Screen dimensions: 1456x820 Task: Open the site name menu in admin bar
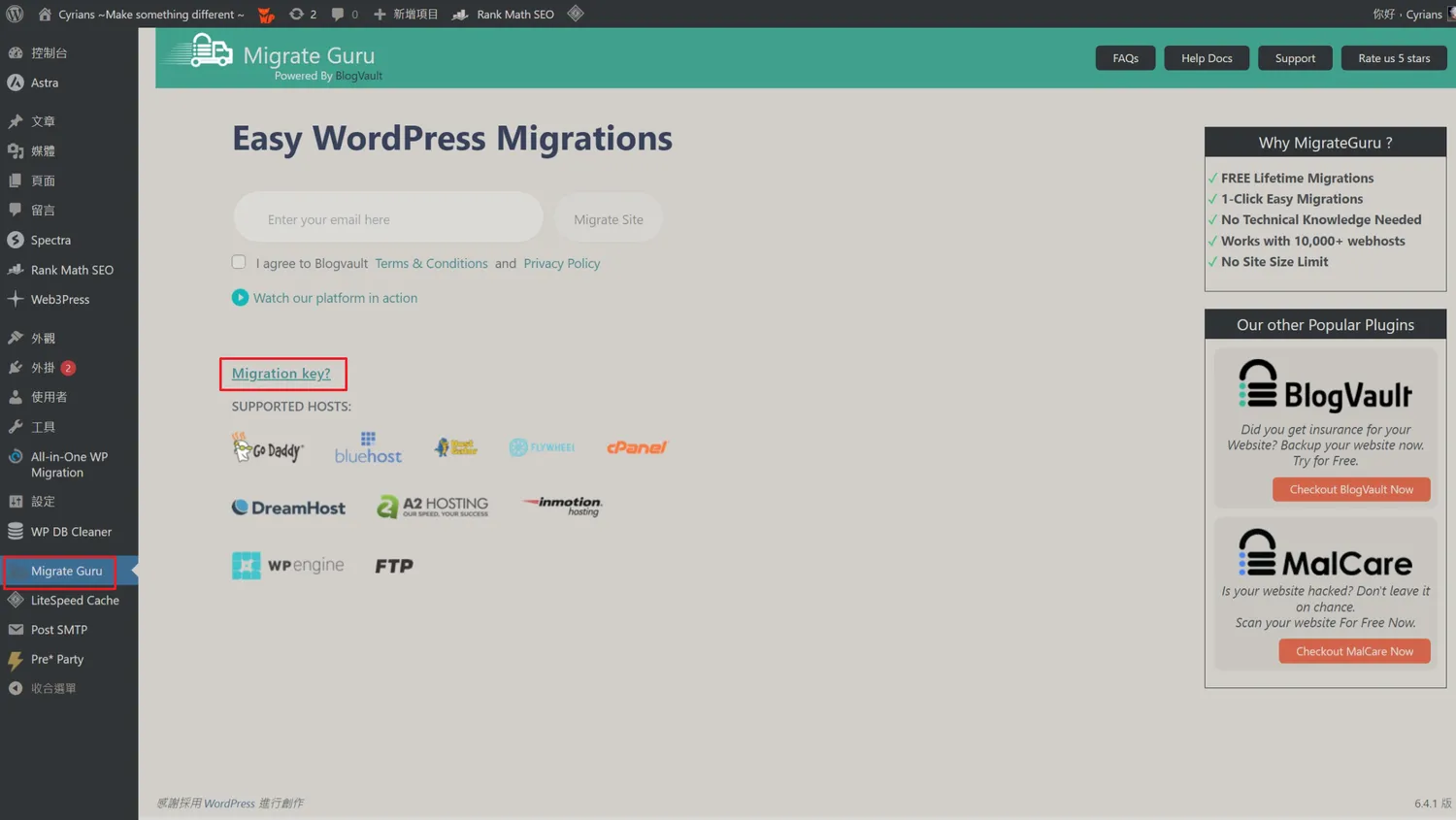(149, 14)
